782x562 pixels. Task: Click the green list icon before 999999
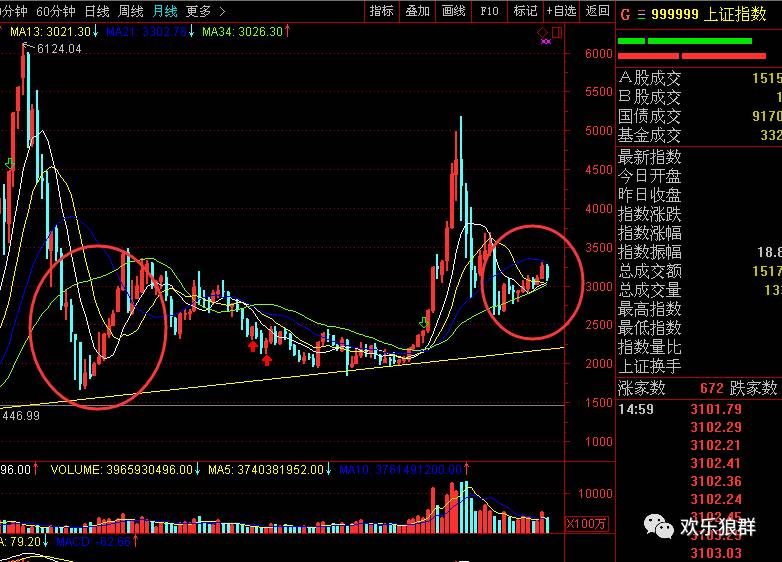640,14
